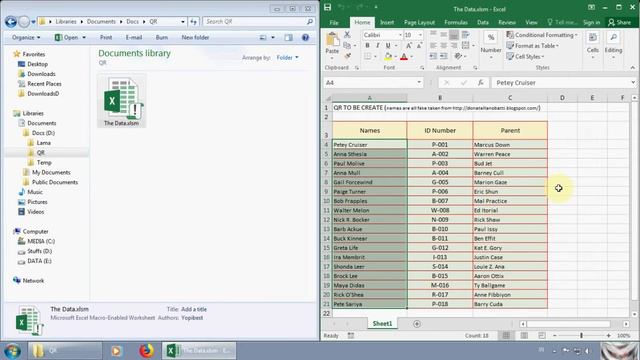Click the Burn button in Explorer toolbar

point(162,38)
